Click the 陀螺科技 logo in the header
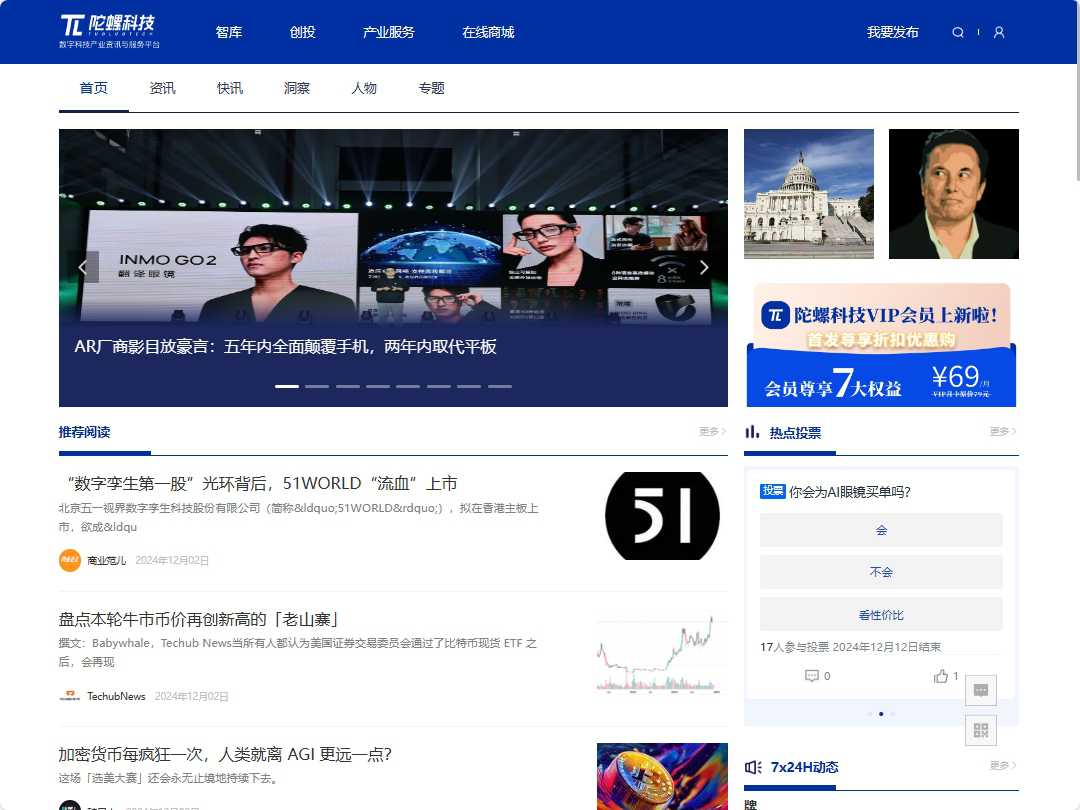 click(x=110, y=32)
